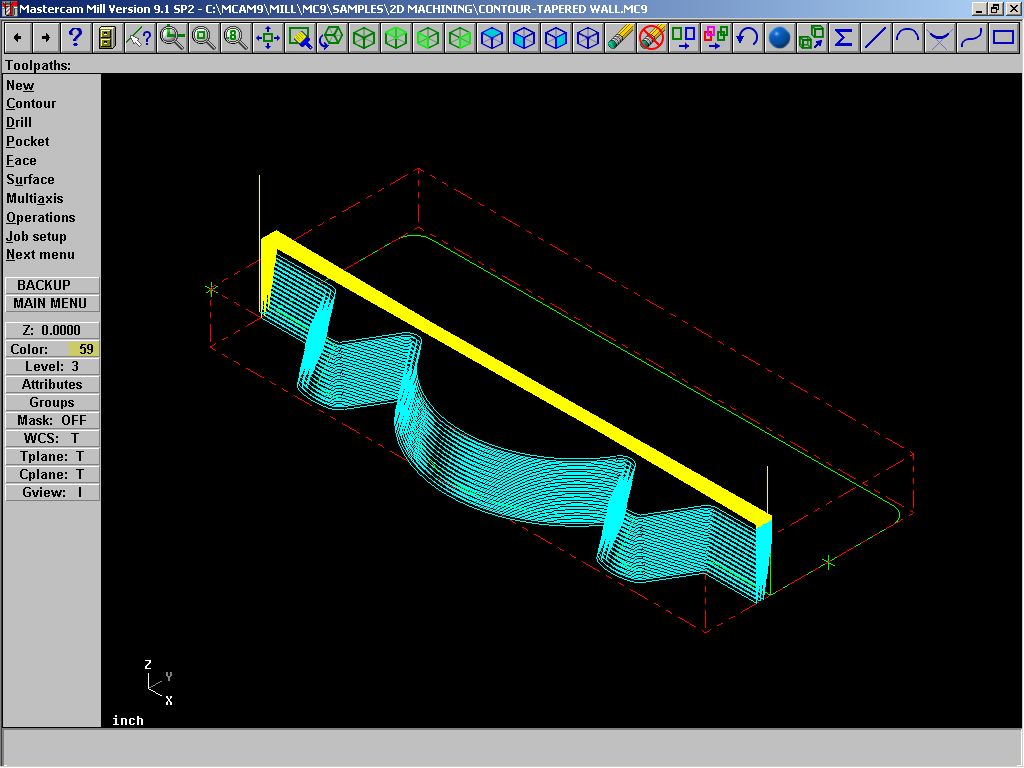Go to previous toolbar page arrow
This screenshot has width=1024, height=768.
point(18,38)
